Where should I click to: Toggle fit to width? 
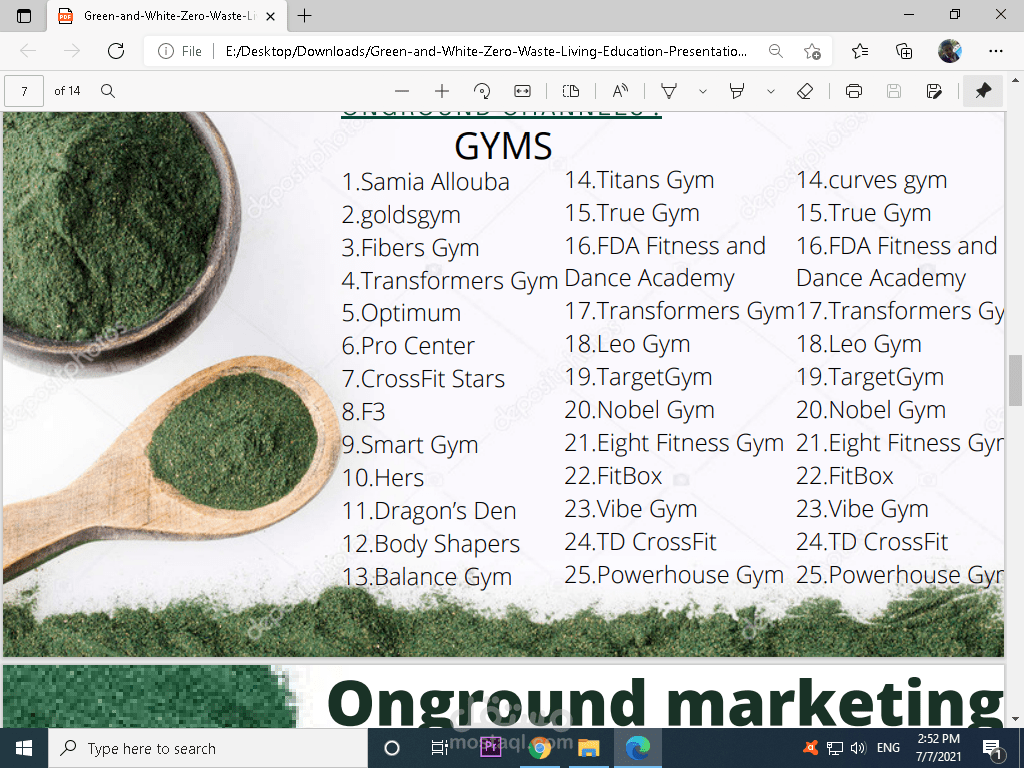click(522, 91)
